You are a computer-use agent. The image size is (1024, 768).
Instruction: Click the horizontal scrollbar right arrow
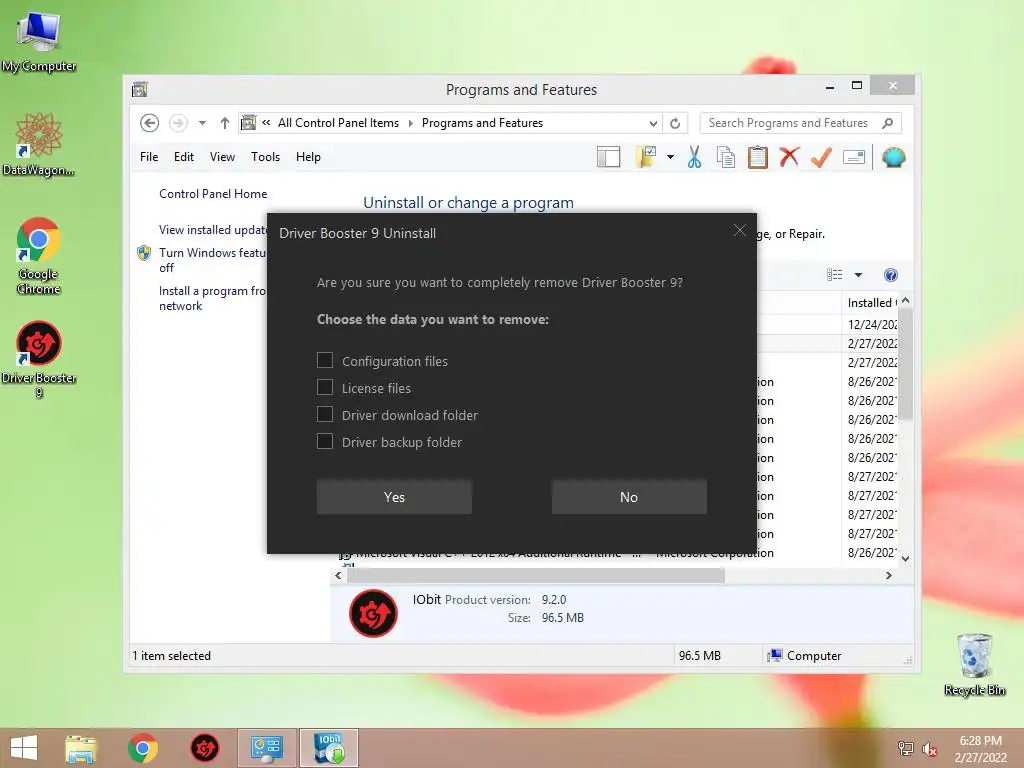click(x=888, y=575)
